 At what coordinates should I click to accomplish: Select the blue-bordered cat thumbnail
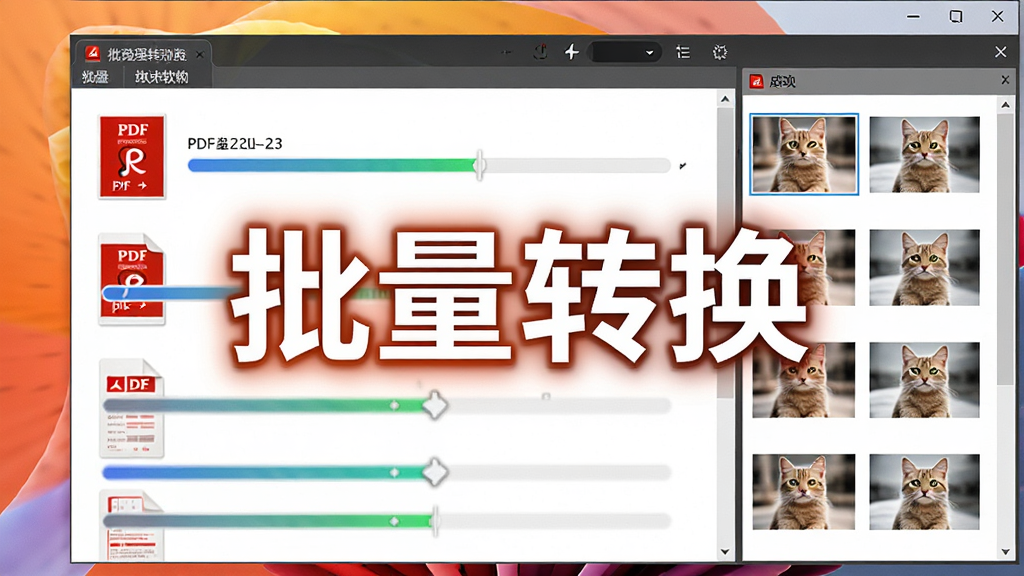(803, 154)
